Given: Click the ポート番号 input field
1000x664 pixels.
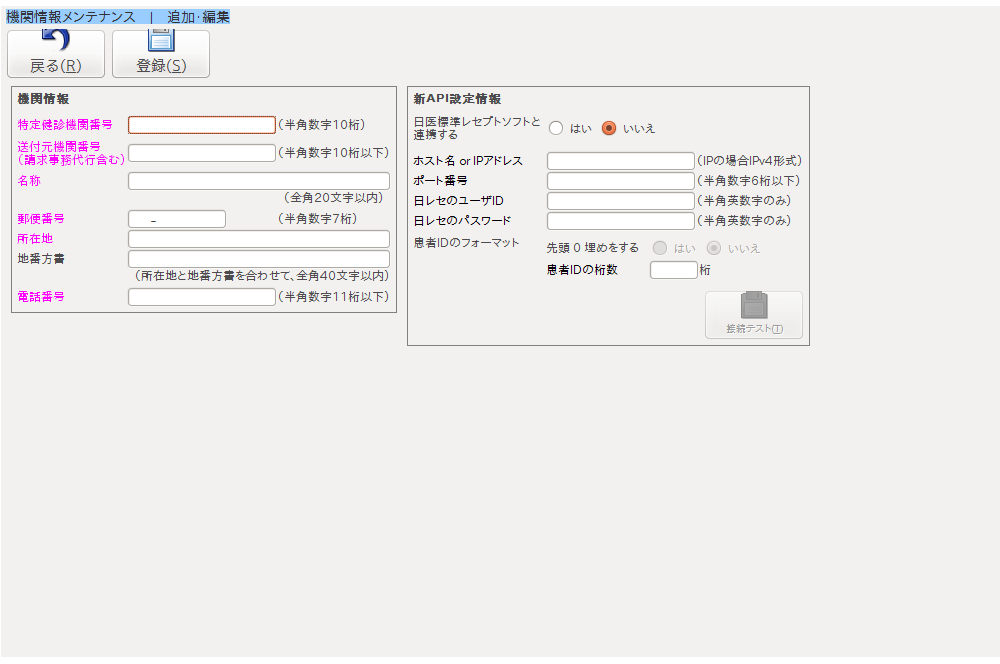Looking at the screenshot, I should [x=621, y=181].
